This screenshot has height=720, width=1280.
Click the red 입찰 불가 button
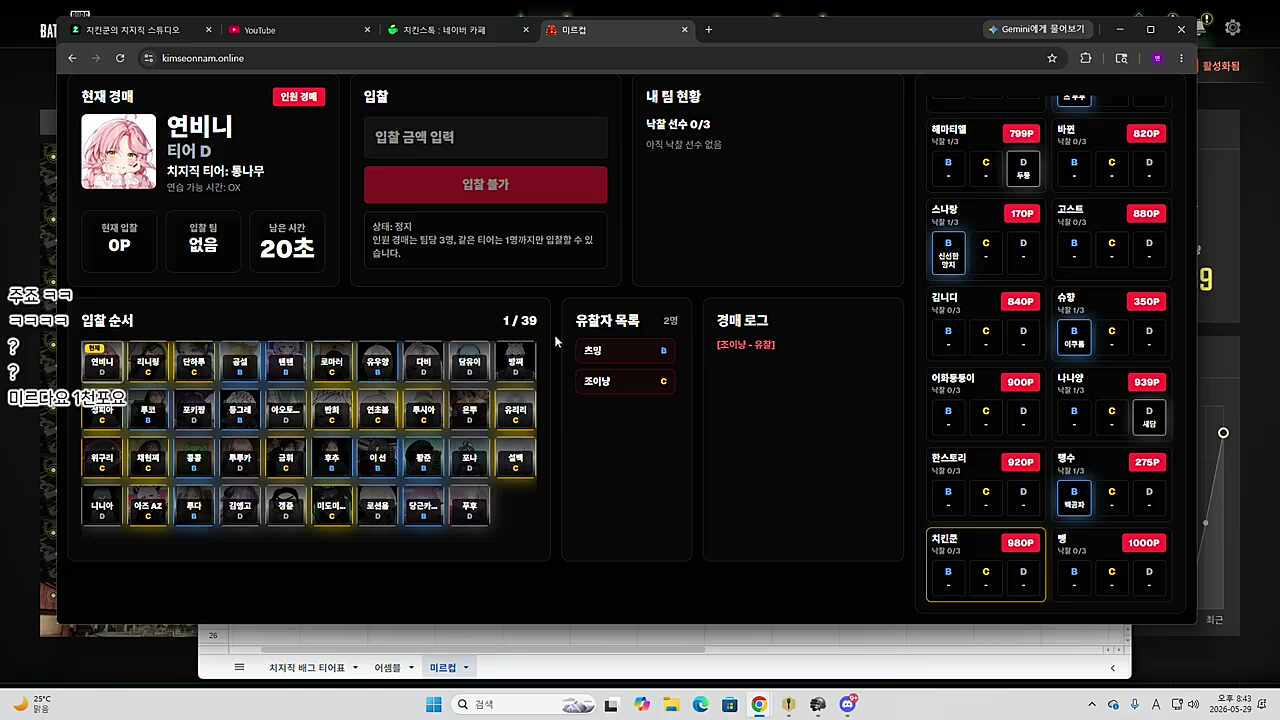[x=485, y=185]
